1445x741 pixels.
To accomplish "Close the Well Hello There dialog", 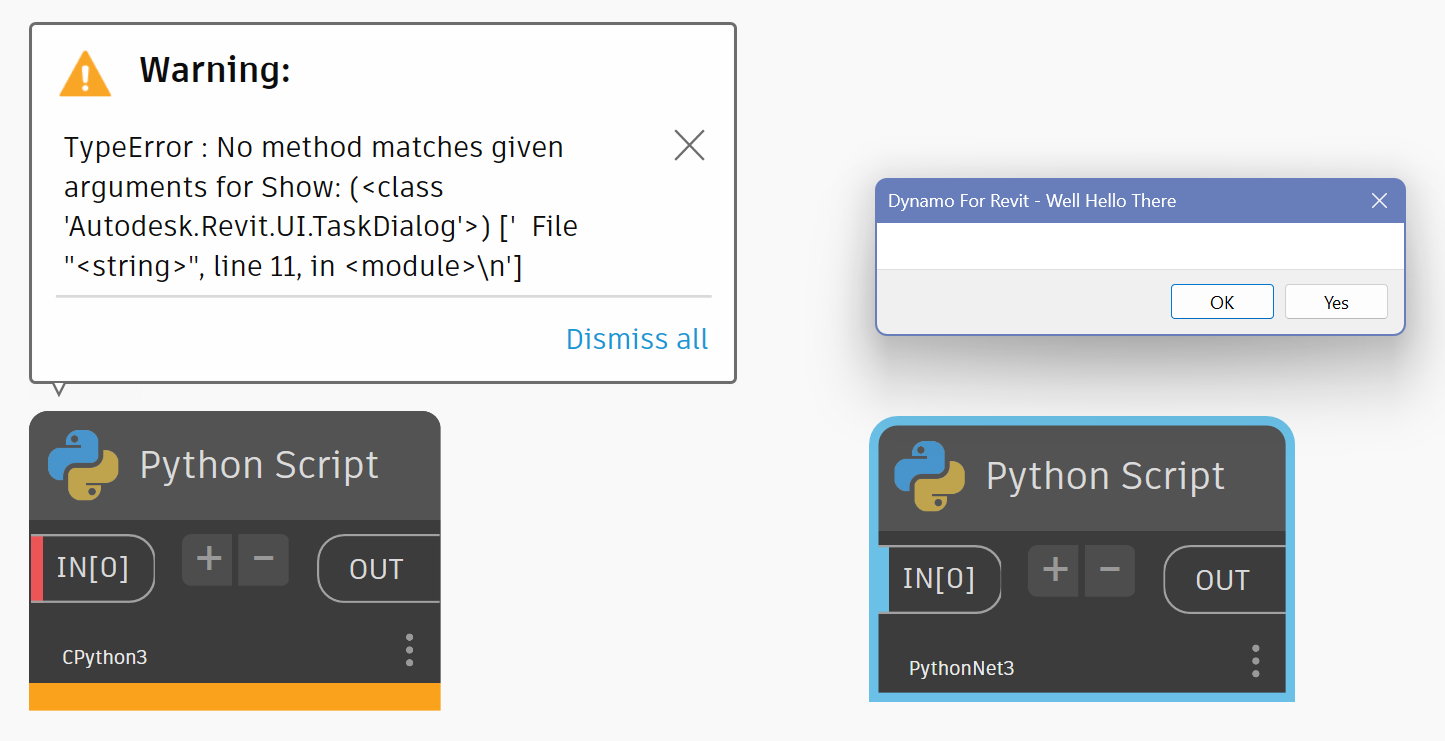I will 1379,201.
